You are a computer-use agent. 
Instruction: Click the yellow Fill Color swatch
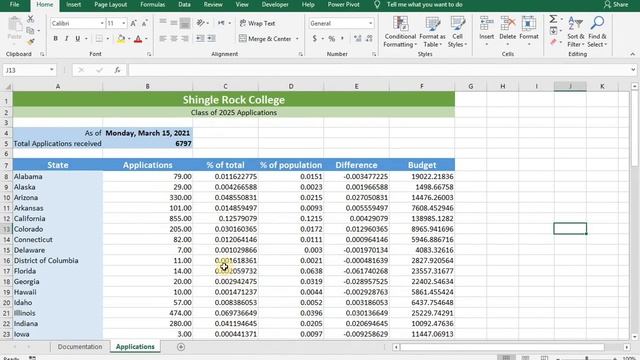point(121,39)
